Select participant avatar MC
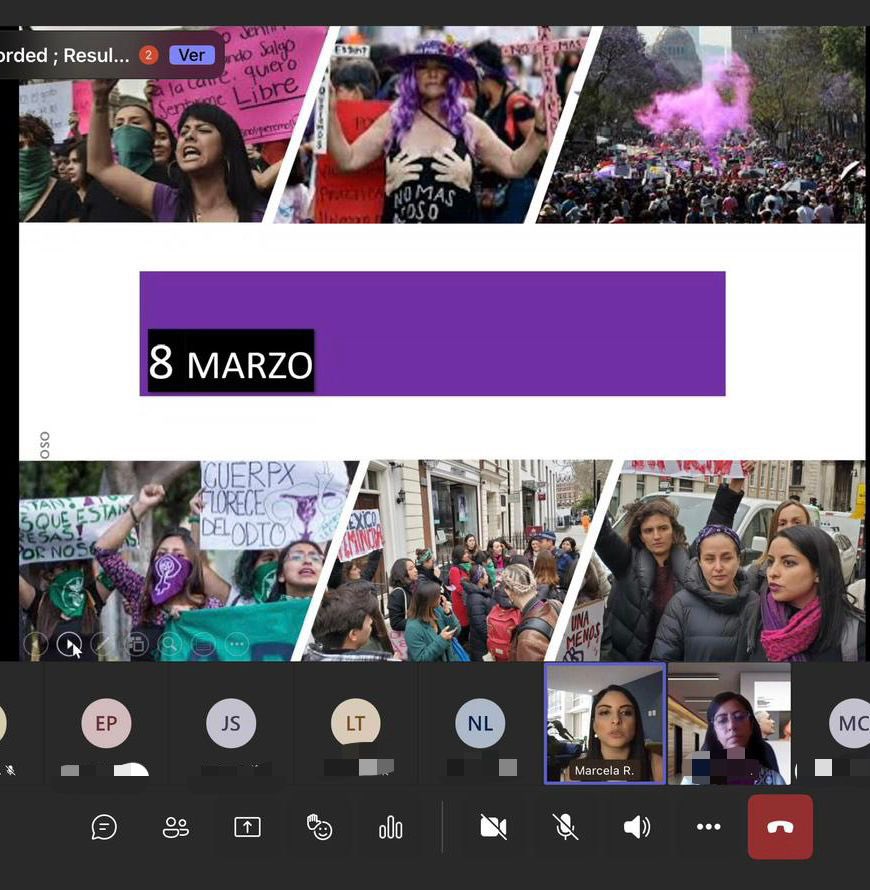The width and height of the screenshot is (870, 890). [x=850, y=723]
